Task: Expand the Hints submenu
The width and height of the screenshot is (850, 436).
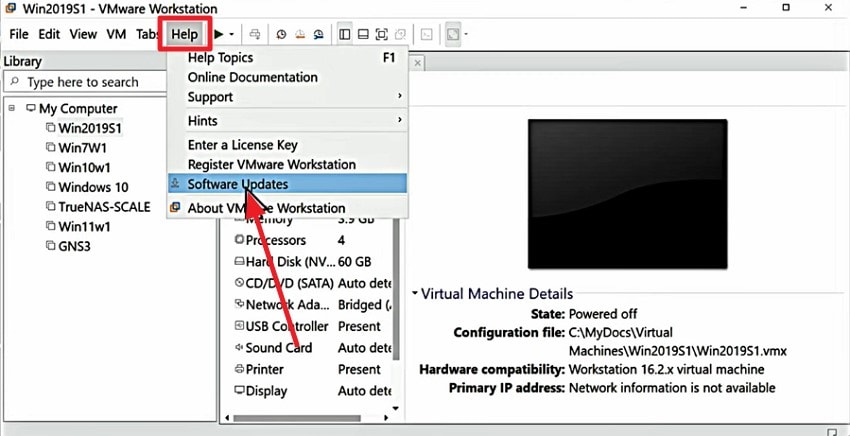Action: pyautogui.click(x=287, y=120)
